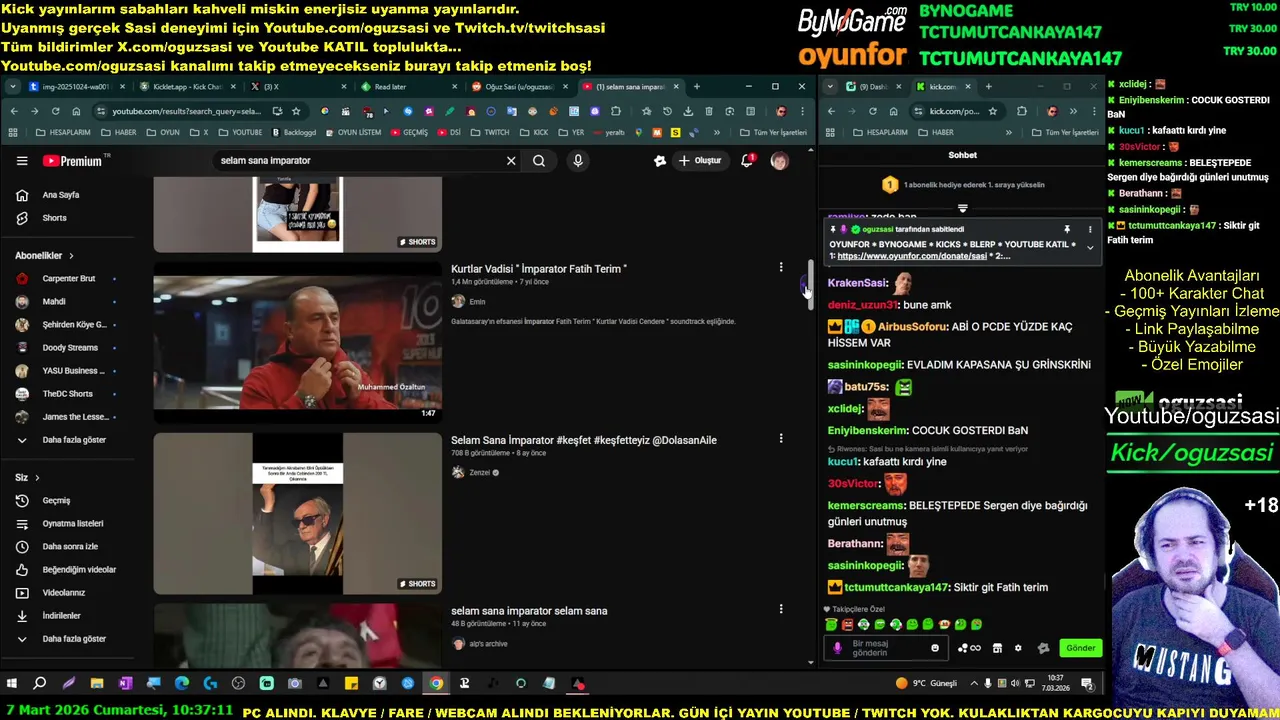Image resolution: width=1280 pixels, height=720 pixels.
Task: Open the Kick chat settings gear
Action: 1018,648
